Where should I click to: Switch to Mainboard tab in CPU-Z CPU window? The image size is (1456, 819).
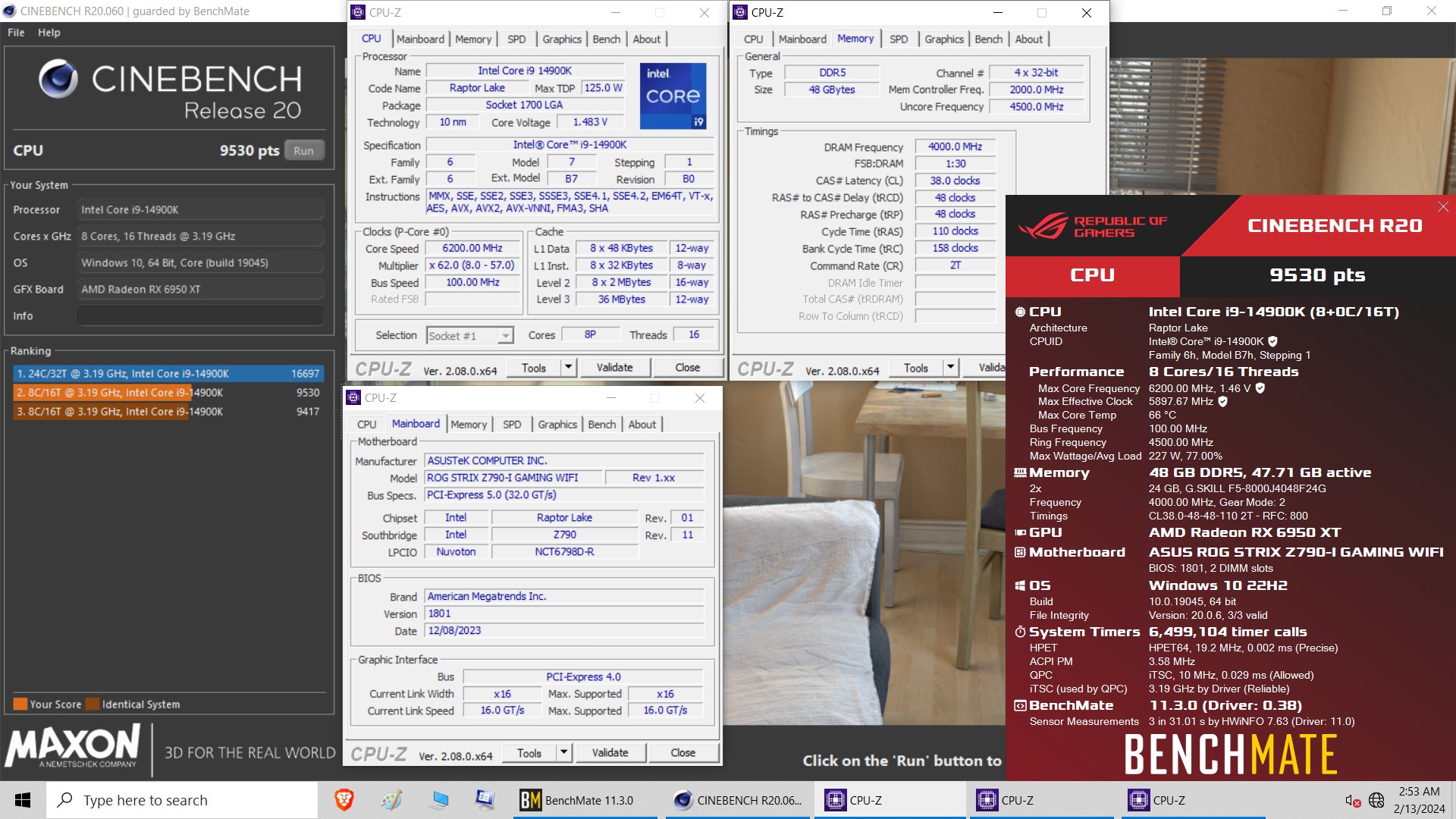pyautogui.click(x=420, y=39)
